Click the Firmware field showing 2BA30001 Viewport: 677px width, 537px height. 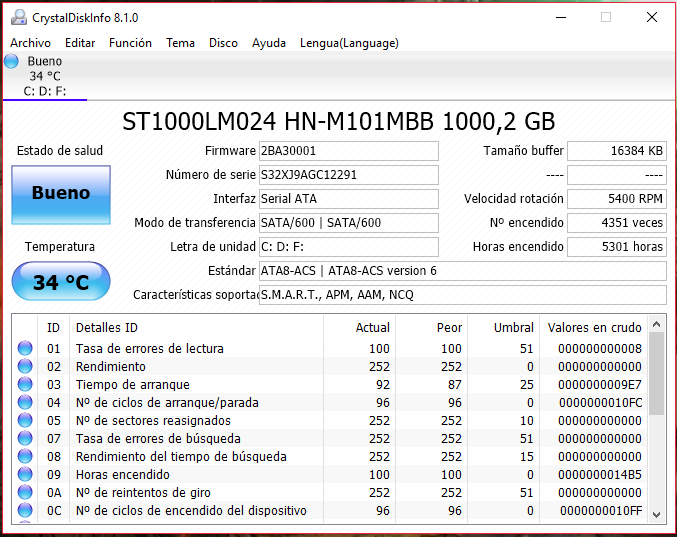point(348,151)
